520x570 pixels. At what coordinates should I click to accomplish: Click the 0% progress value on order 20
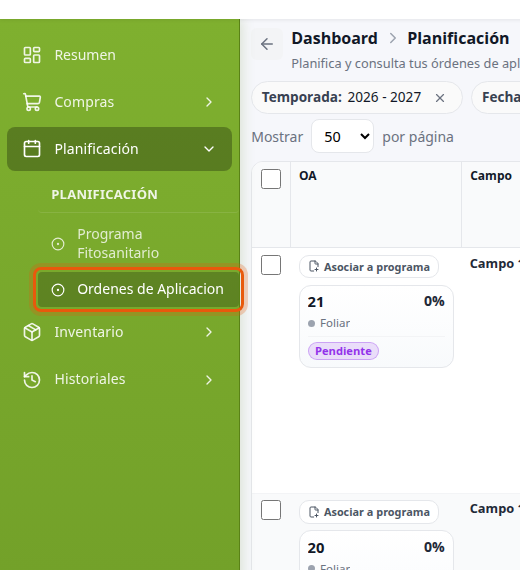click(x=434, y=547)
